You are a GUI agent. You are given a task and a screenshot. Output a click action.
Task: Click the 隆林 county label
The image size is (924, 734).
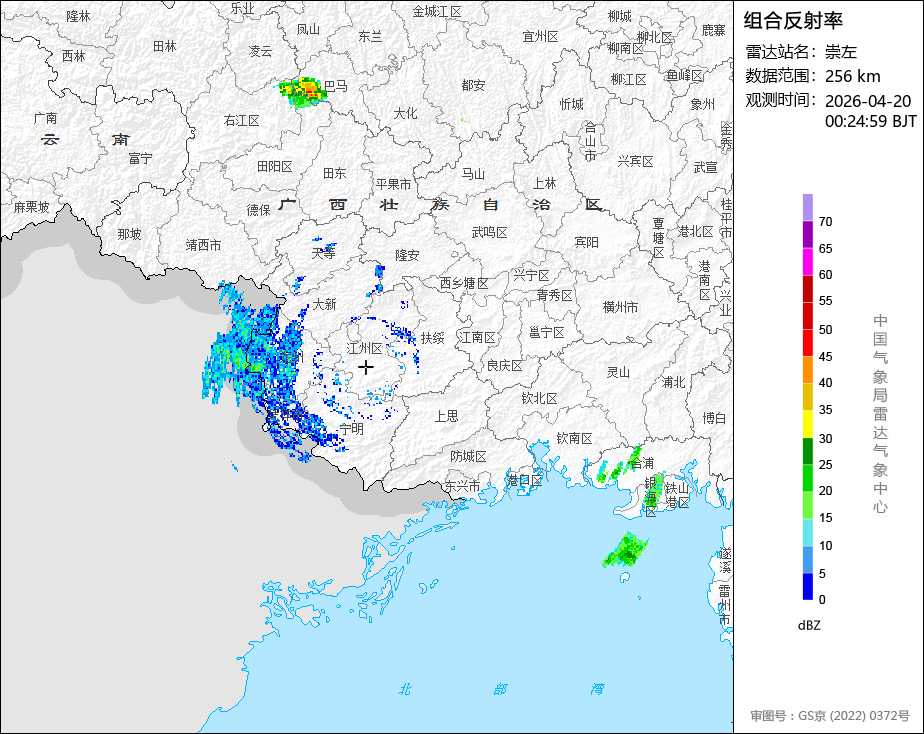78,16
